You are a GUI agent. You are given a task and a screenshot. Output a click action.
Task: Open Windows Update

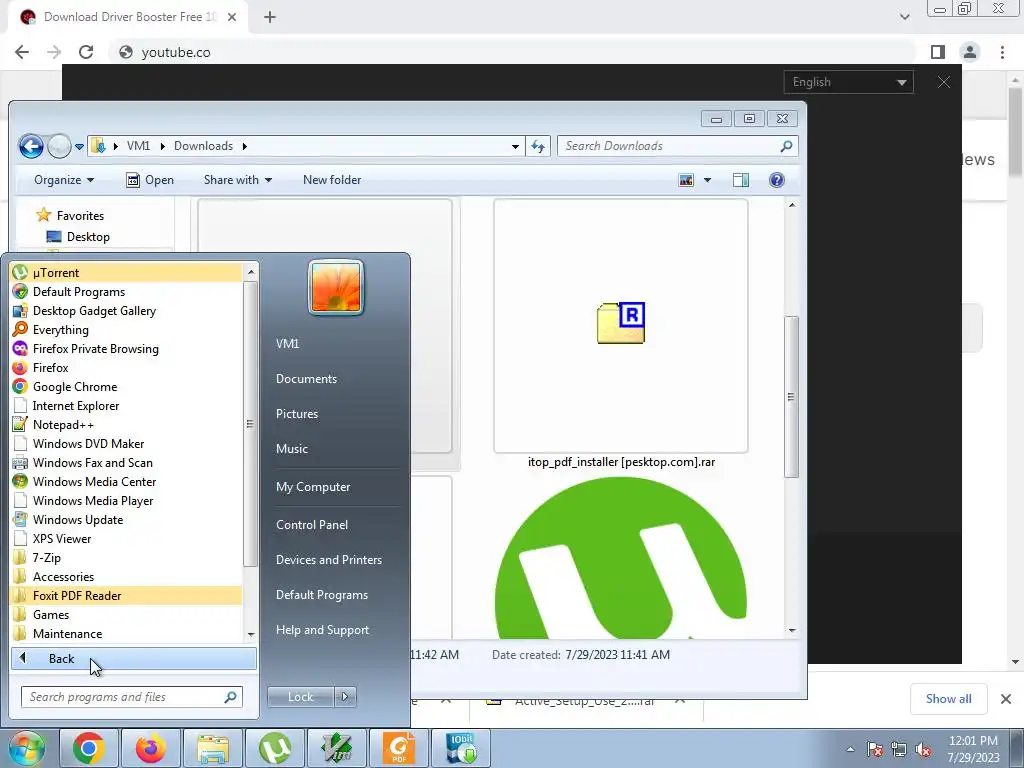(126, 519)
